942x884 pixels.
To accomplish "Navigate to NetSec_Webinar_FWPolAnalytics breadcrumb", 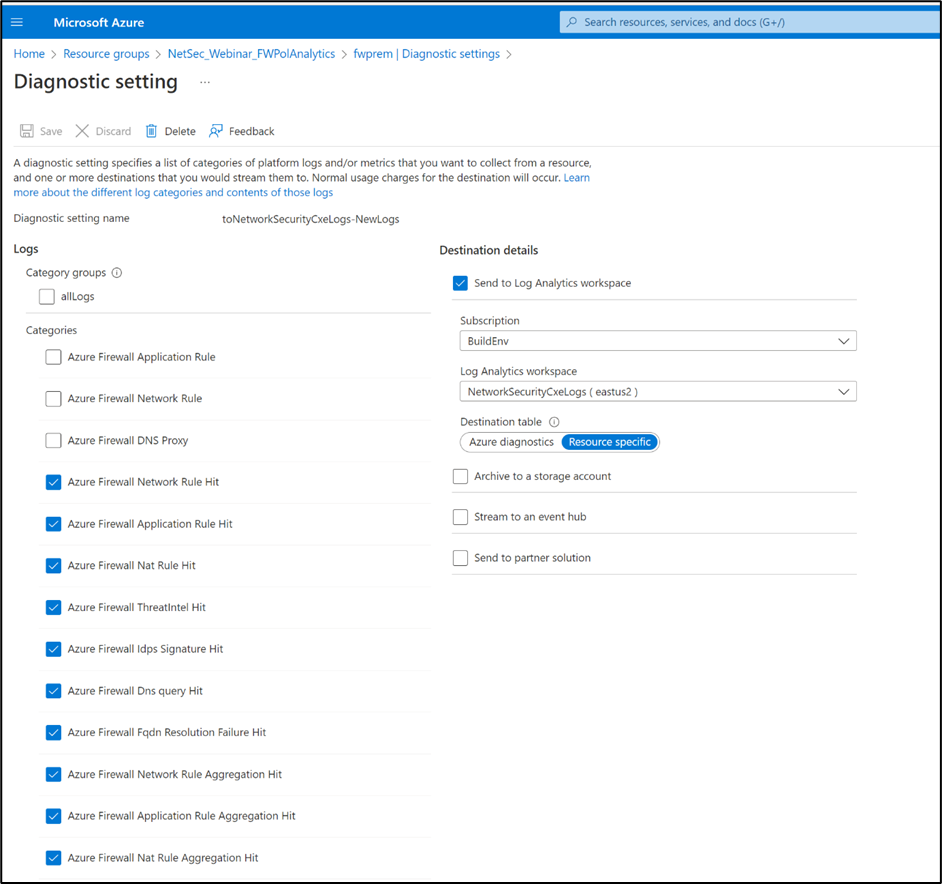I will point(251,54).
